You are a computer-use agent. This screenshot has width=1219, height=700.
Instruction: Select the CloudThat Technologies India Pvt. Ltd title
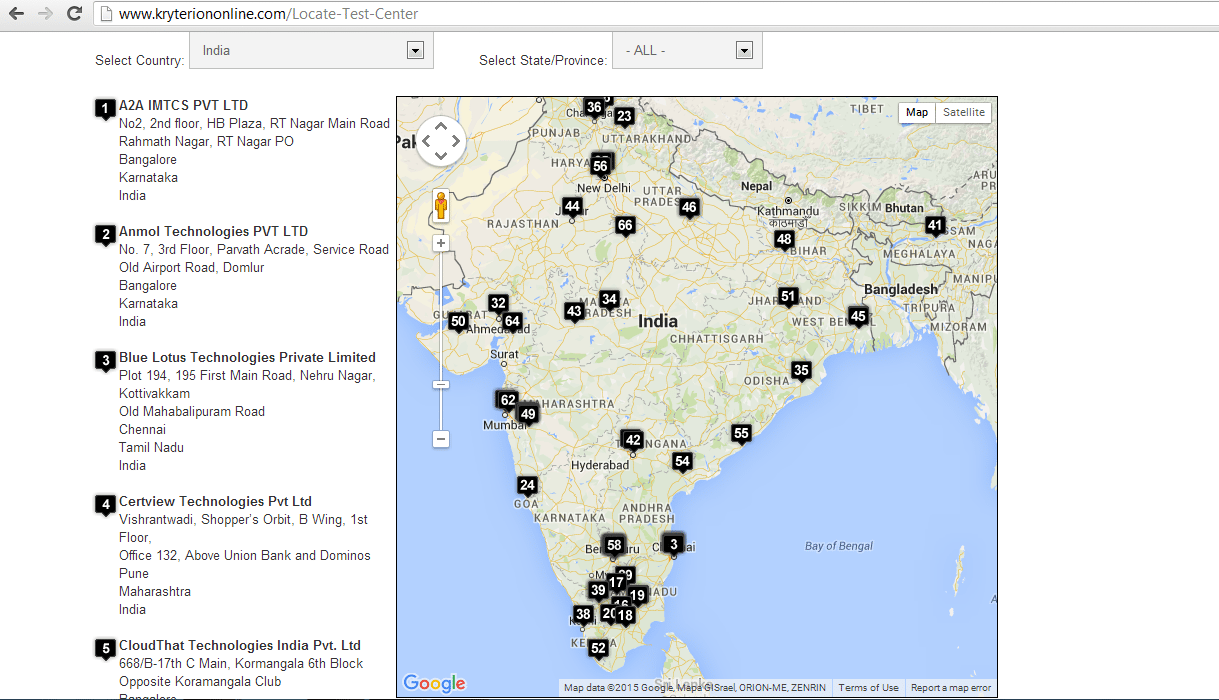point(240,645)
